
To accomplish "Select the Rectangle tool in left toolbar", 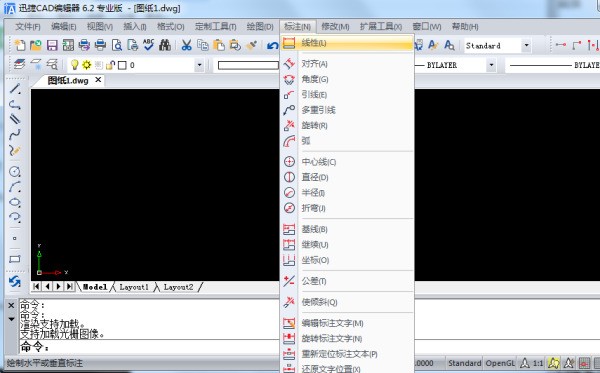I will [15, 259].
